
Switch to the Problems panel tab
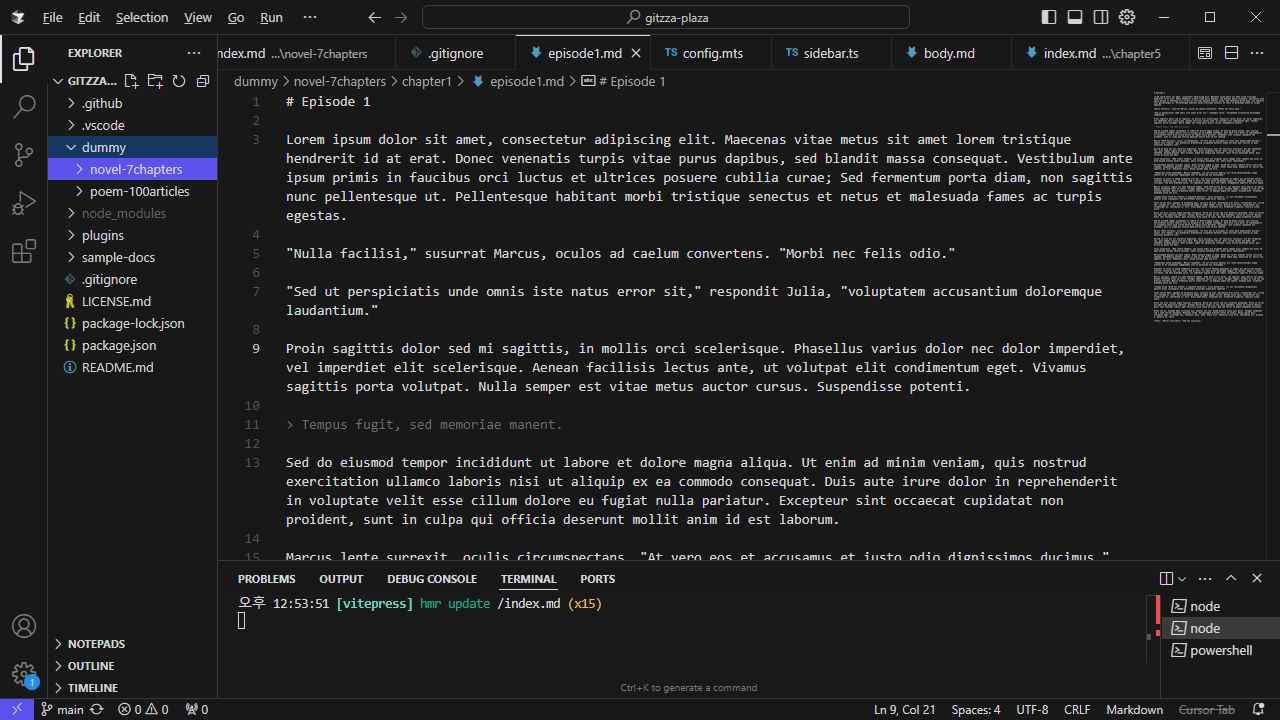point(267,579)
